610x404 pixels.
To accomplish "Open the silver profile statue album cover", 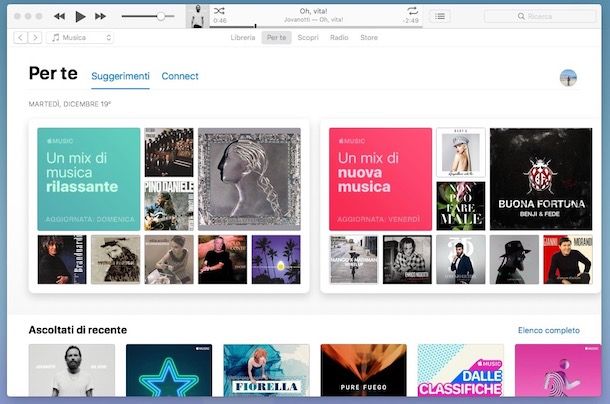I will (x=249, y=179).
